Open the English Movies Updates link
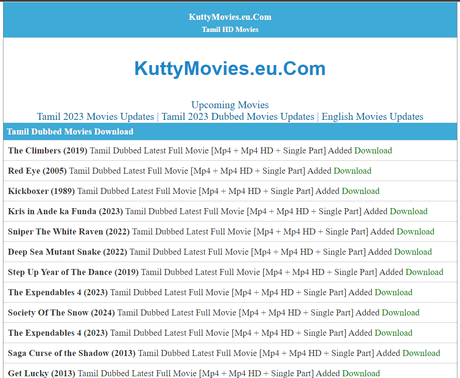Screen dimensions: 460x378 click(x=372, y=116)
